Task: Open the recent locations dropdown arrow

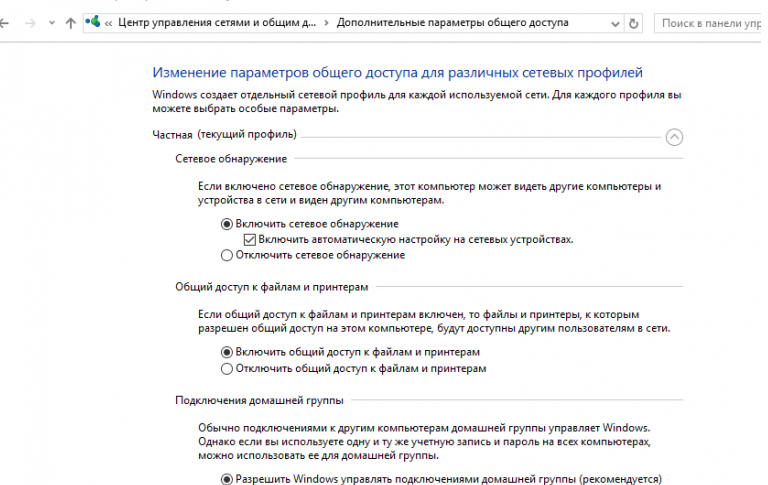Action: tap(50, 22)
